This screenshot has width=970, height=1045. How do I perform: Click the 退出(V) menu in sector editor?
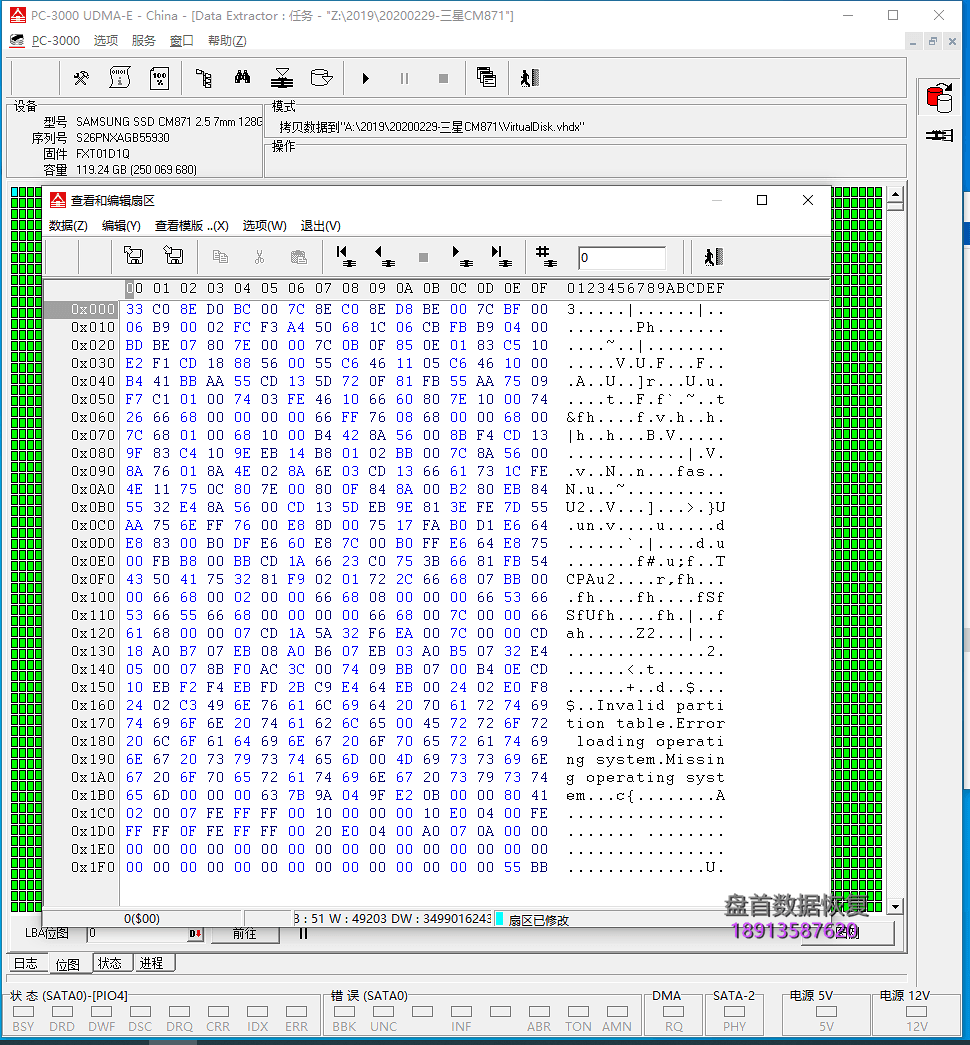pyautogui.click(x=321, y=226)
